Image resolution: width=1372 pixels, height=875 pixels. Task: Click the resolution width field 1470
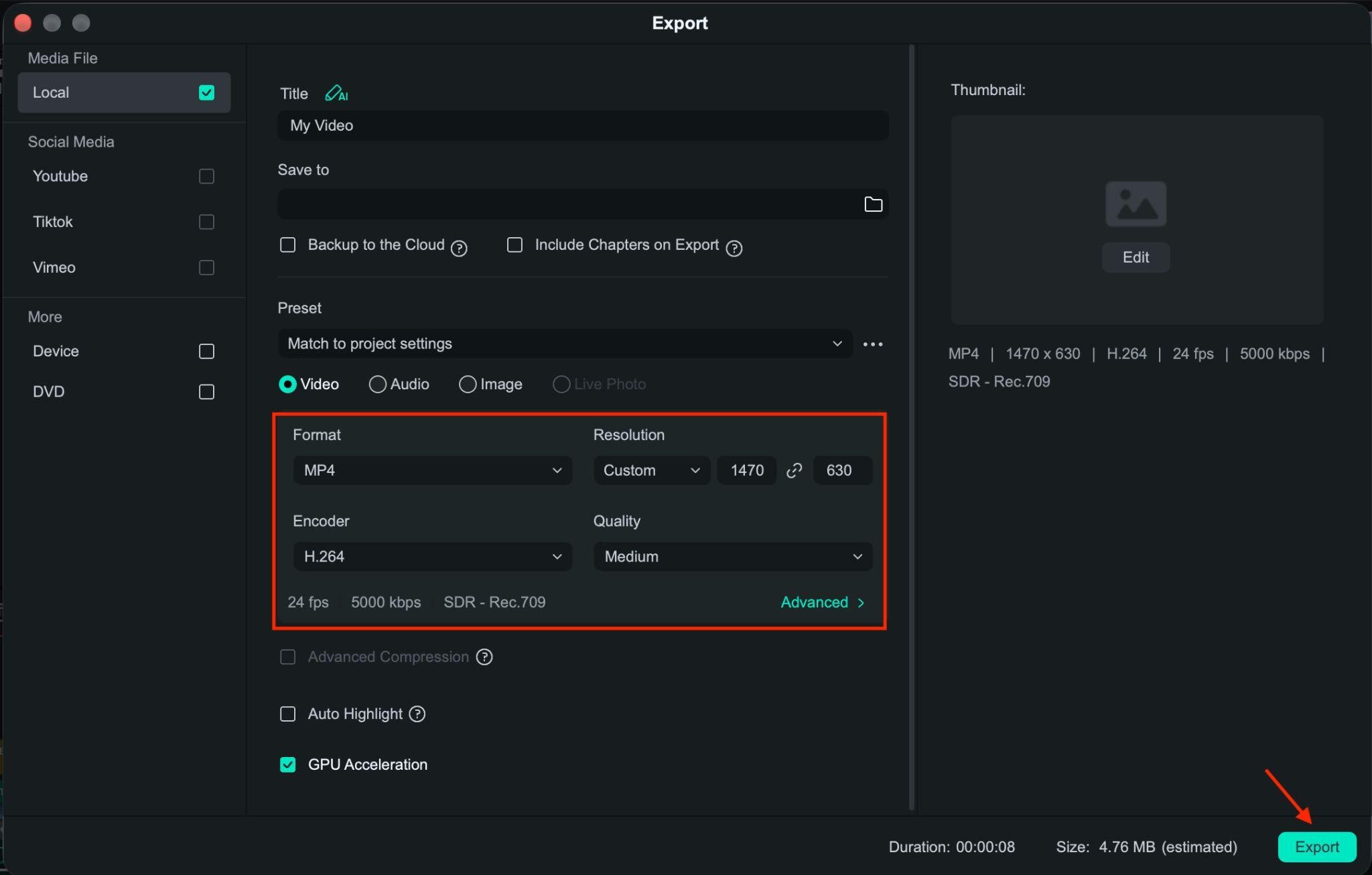click(747, 470)
